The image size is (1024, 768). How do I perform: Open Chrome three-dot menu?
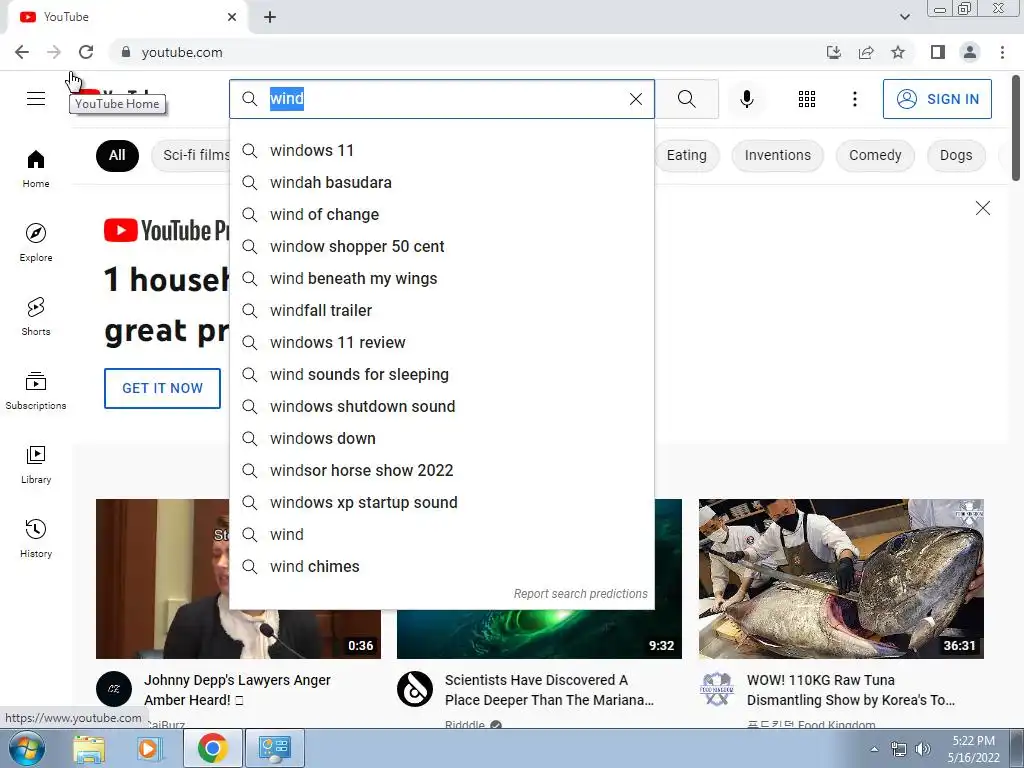coord(1002,52)
